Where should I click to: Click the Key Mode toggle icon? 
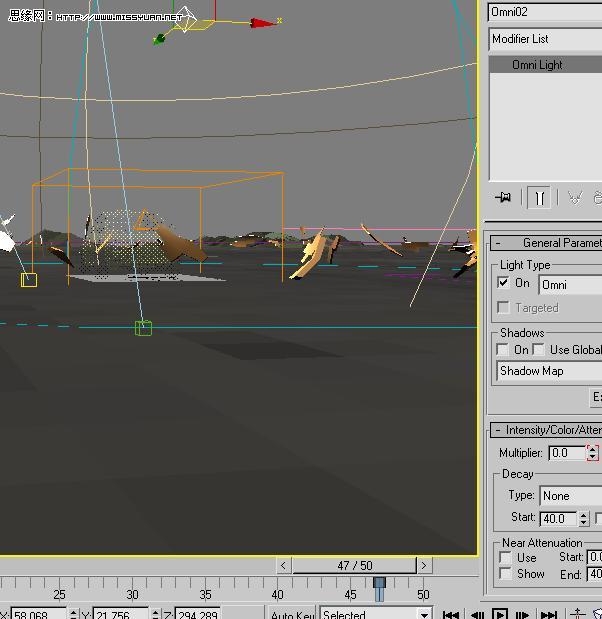click(x=577, y=614)
